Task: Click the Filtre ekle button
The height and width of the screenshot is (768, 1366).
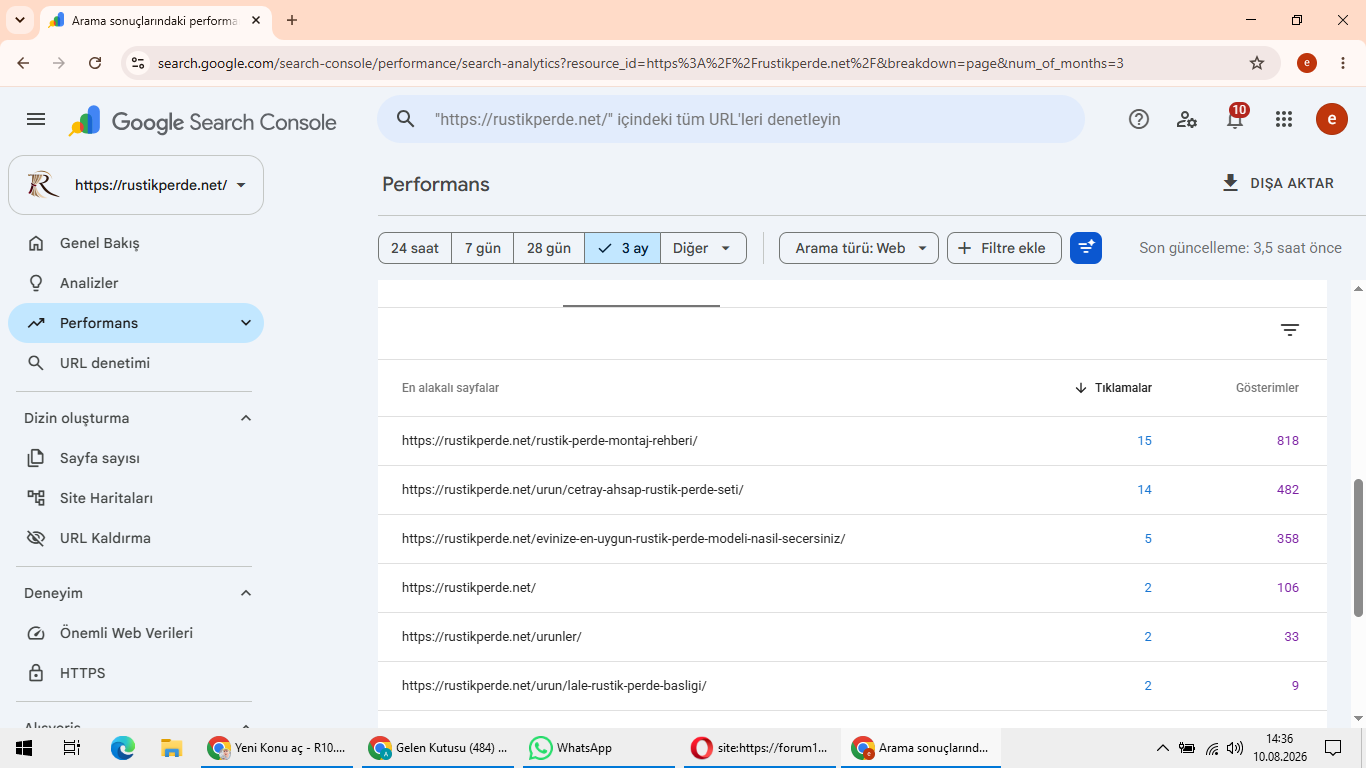Action: point(1004,248)
